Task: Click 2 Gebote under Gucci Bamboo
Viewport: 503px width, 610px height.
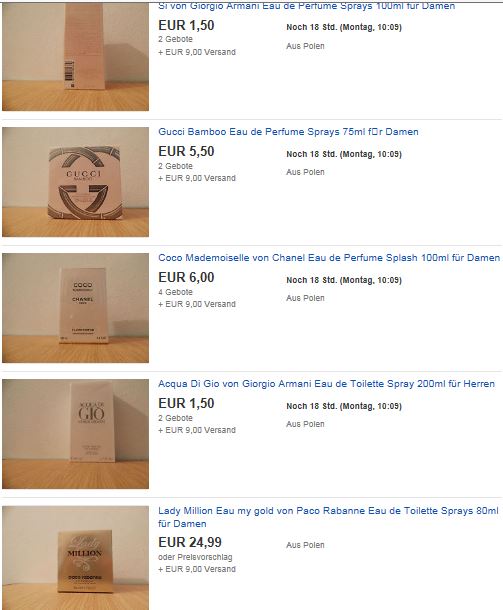Action: [x=175, y=166]
